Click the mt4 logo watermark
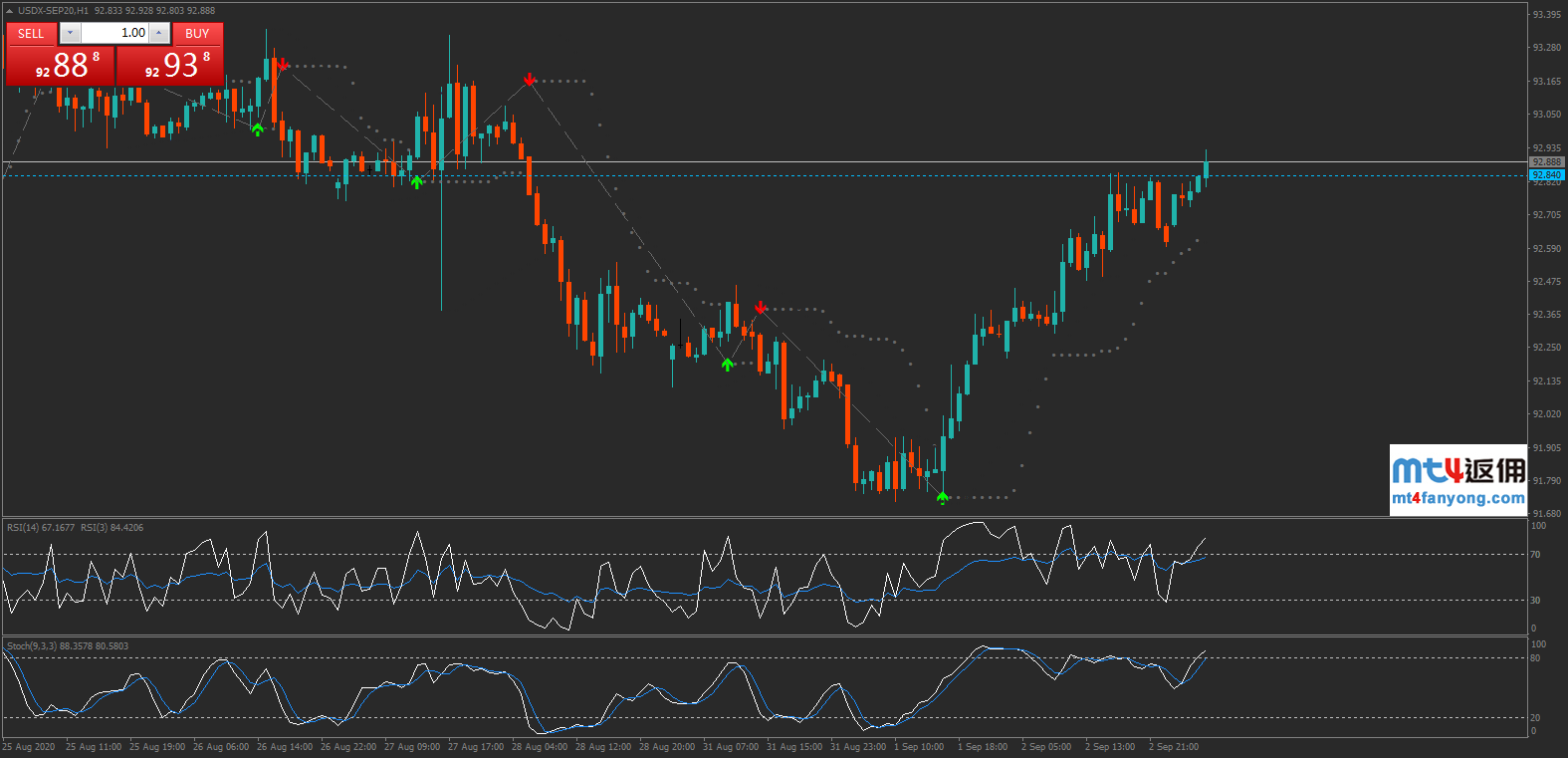The height and width of the screenshot is (758, 1568). pos(1457,469)
